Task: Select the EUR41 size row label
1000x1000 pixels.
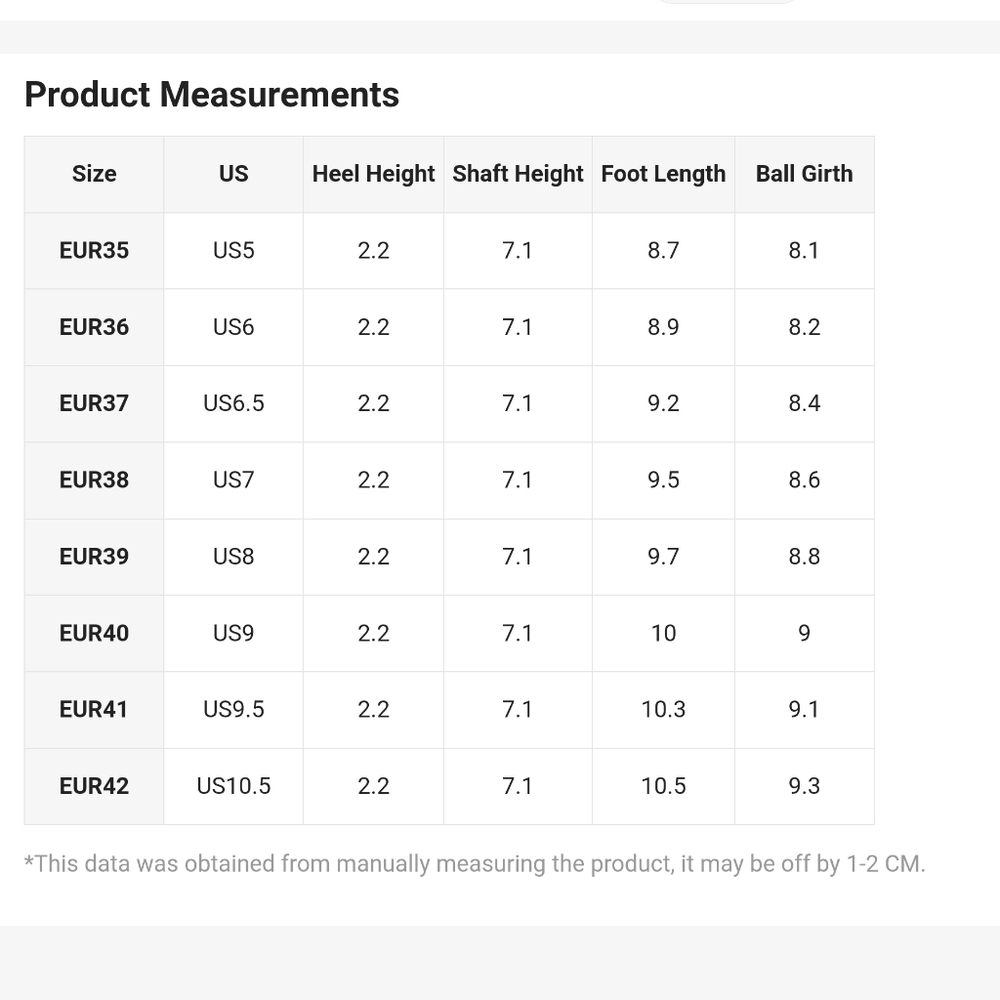Action: 94,710
